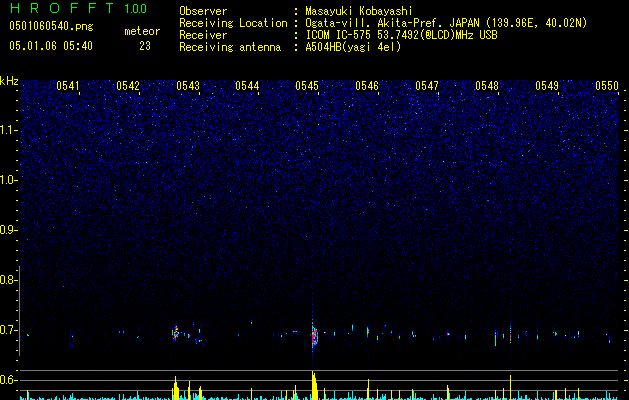Click the HROFFT 1.0.0 title text
This screenshot has height=400, width=629.
[x=79, y=8]
